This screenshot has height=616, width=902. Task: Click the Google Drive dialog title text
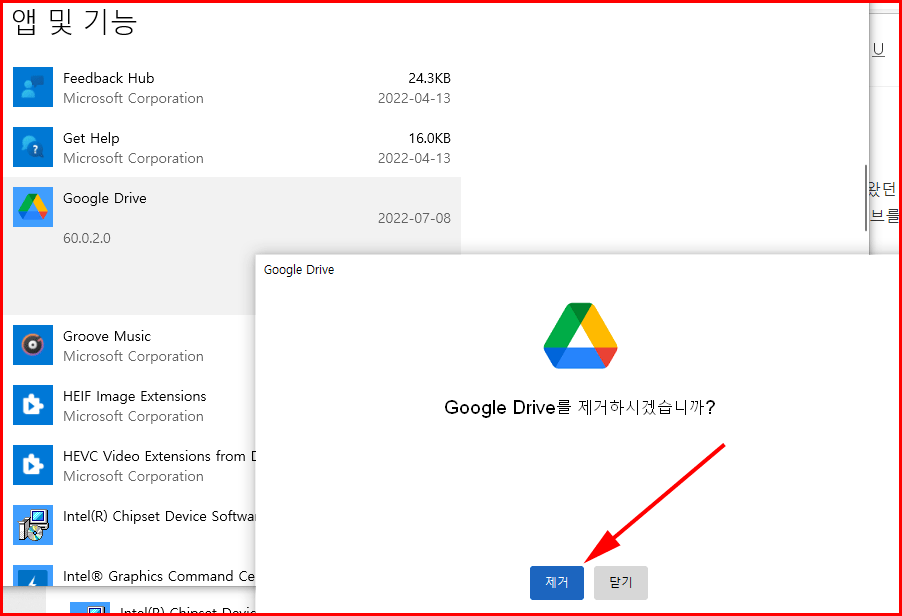tap(299, 270)
